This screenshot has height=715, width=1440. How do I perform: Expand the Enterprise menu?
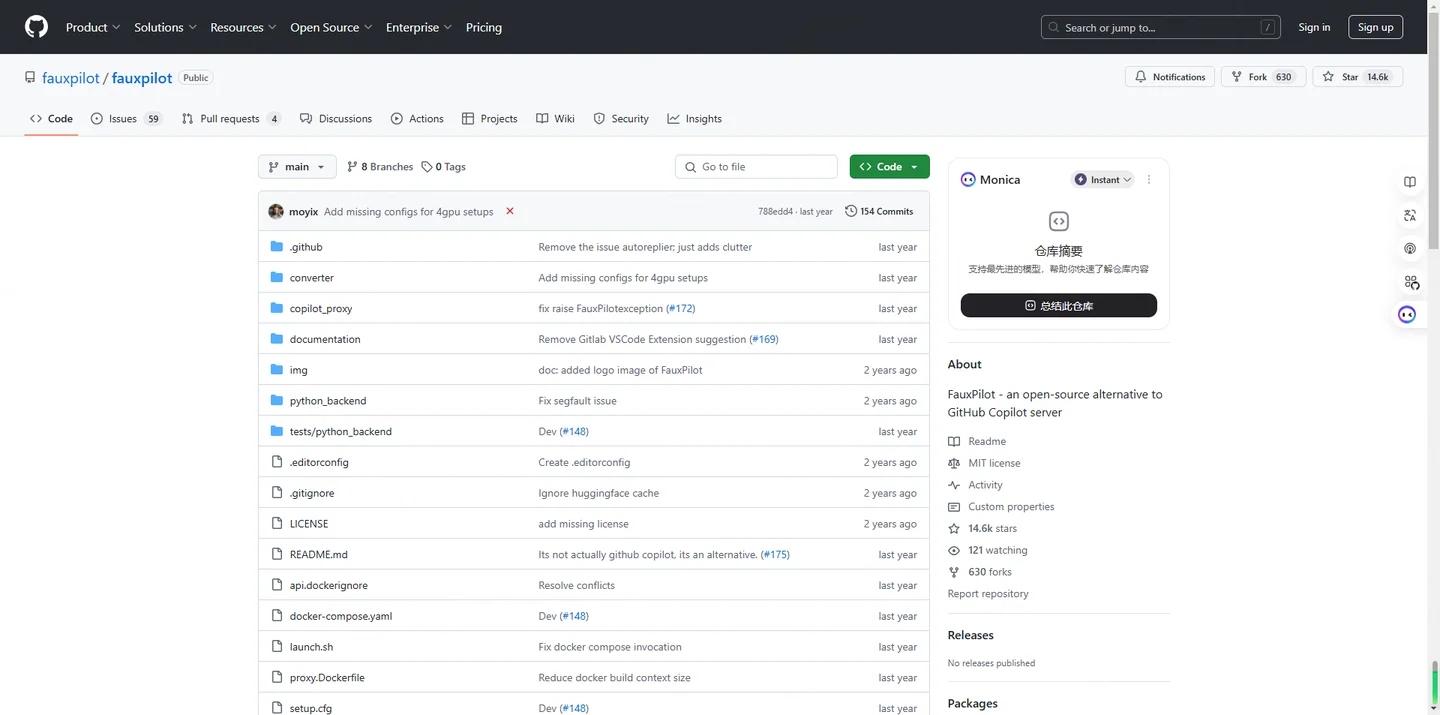tap(419, 27)
